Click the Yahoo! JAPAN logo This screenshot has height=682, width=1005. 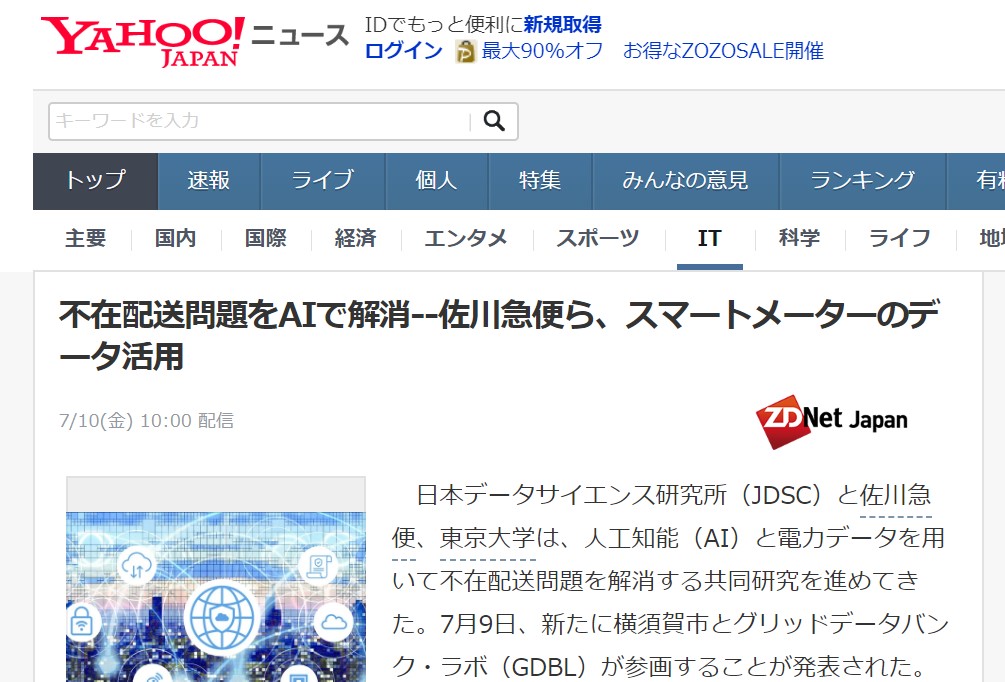[x=142, y=40]
